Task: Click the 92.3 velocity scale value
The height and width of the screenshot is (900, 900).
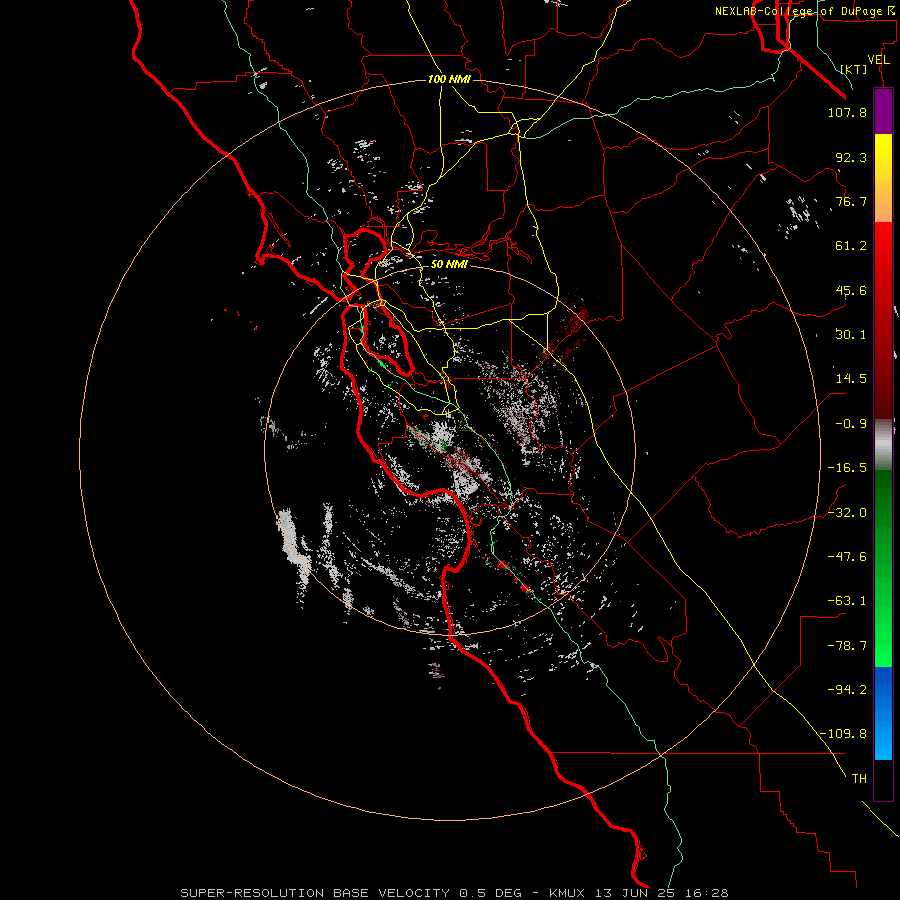Action: click(x=851, y=157)
